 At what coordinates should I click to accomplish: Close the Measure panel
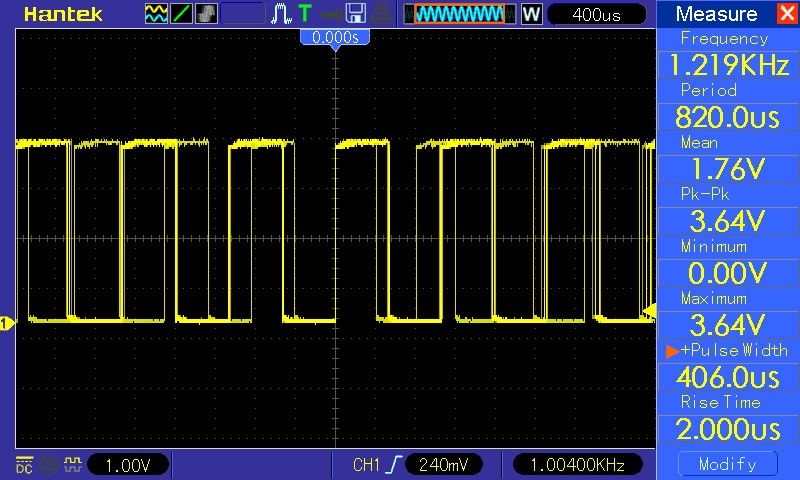pyautogui.click(x=786, y=14)
